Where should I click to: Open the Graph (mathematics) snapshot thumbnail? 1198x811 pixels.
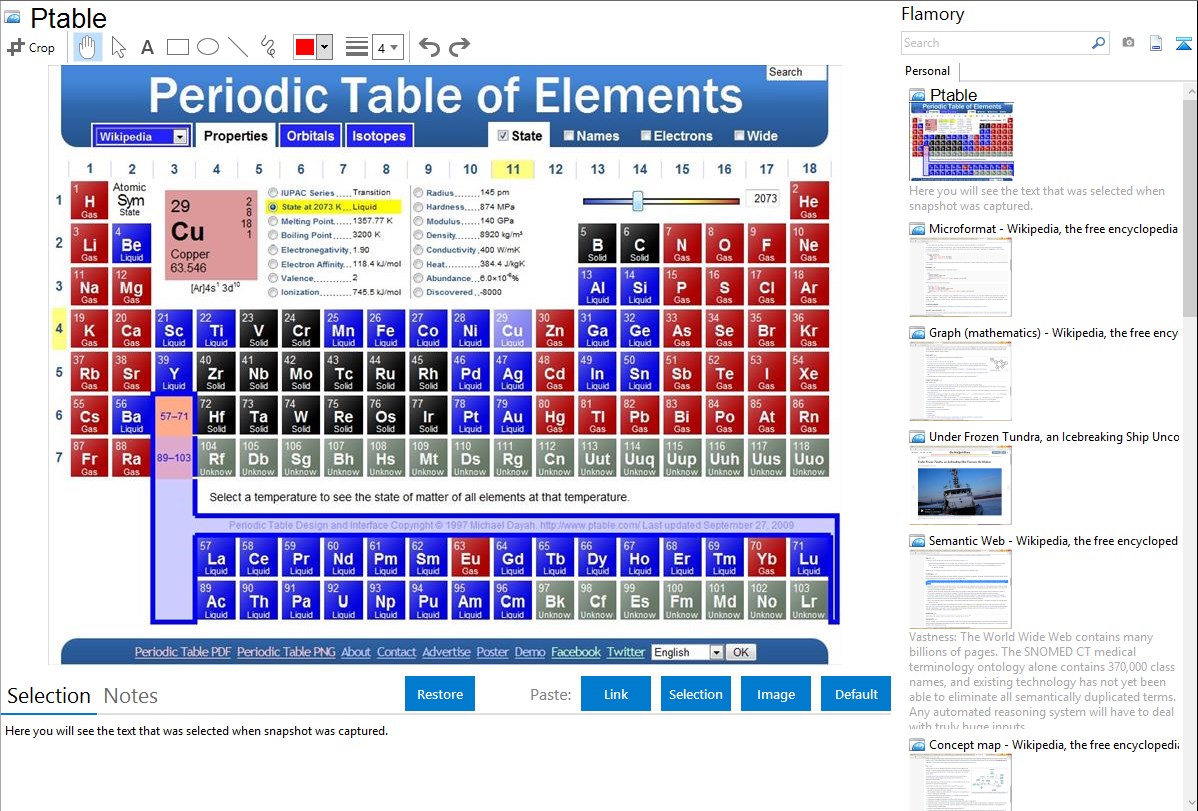pos(960,381)
